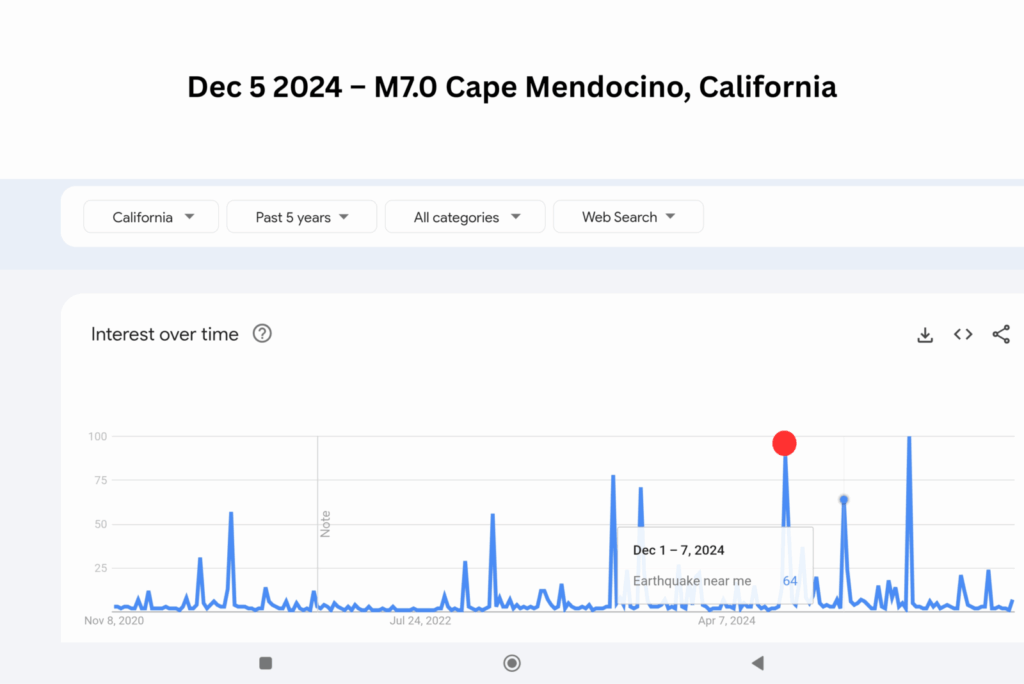Screen dimensions: 1024x684
Task: Click the Dec 5 2024 Cape Mendocino title
Action: click(512, 87)
